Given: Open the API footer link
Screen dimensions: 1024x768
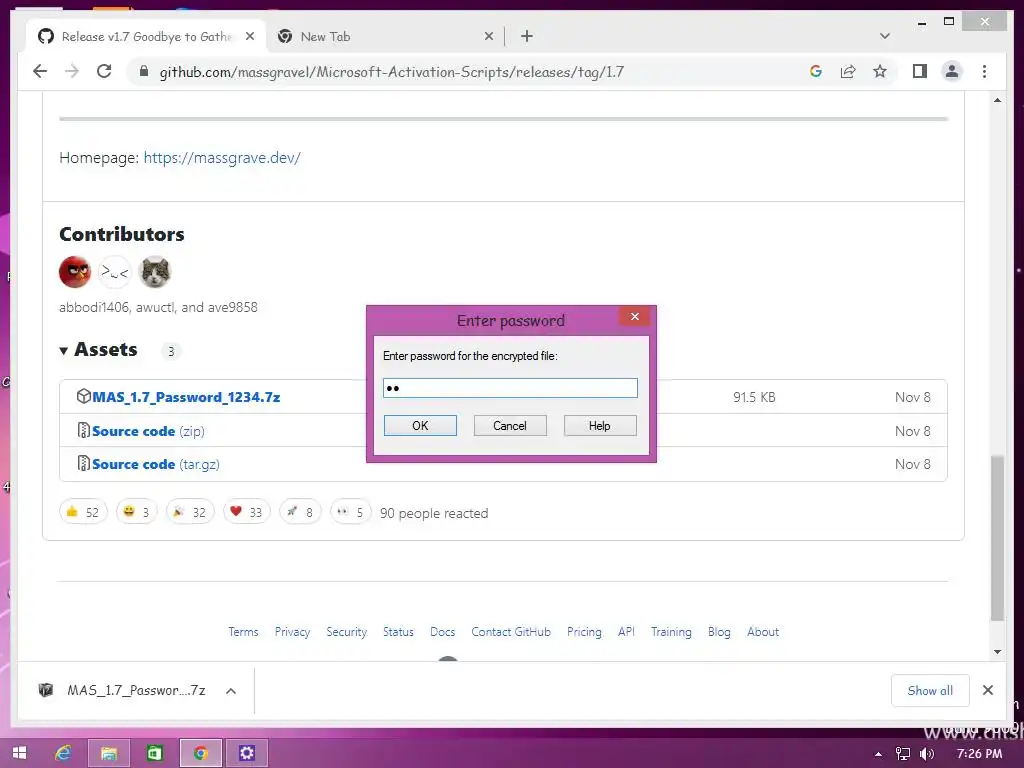Looking at the screenshot, I should [x=626, y=632].
